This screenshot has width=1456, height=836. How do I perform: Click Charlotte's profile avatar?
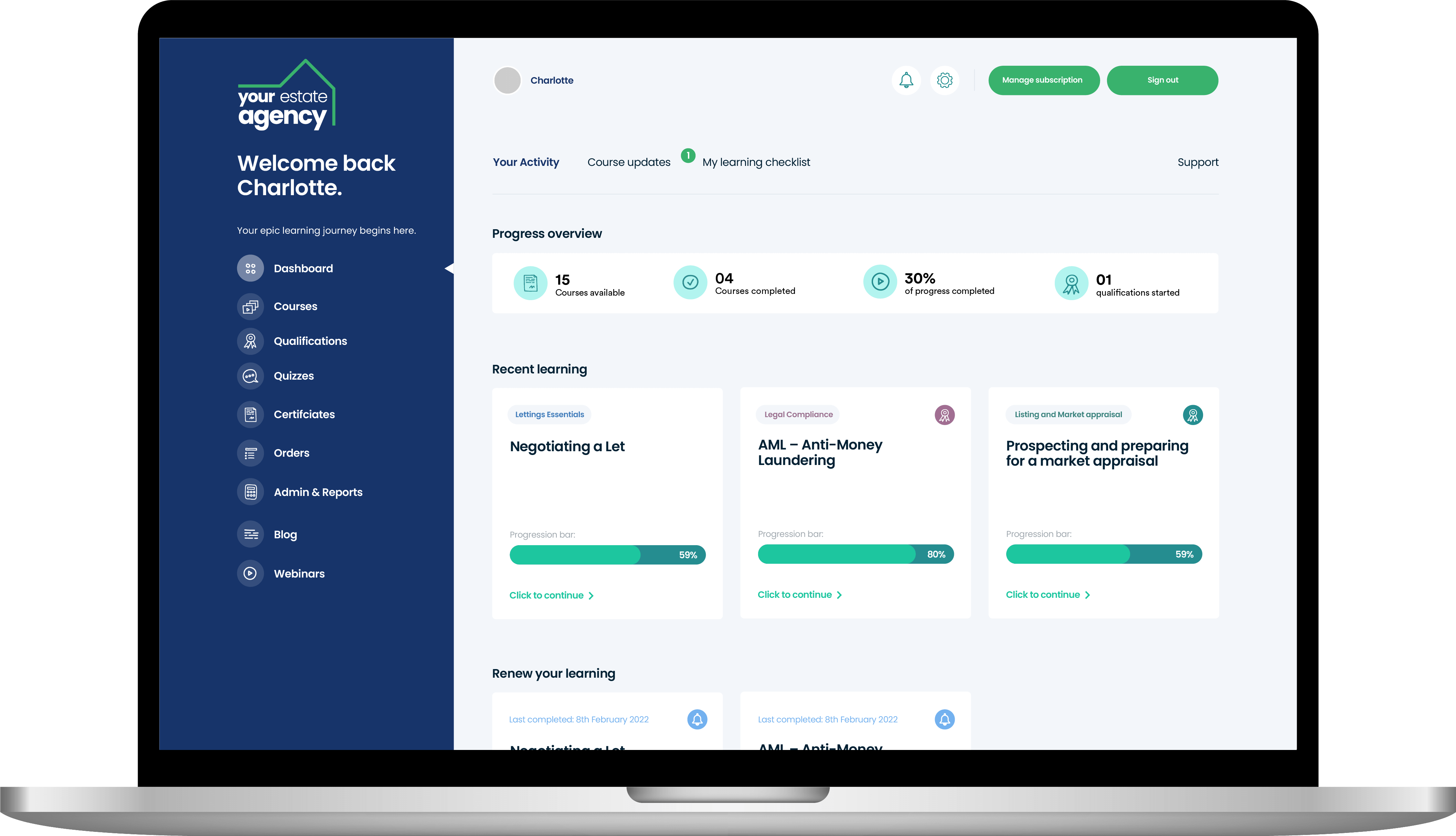click(507, 81)
